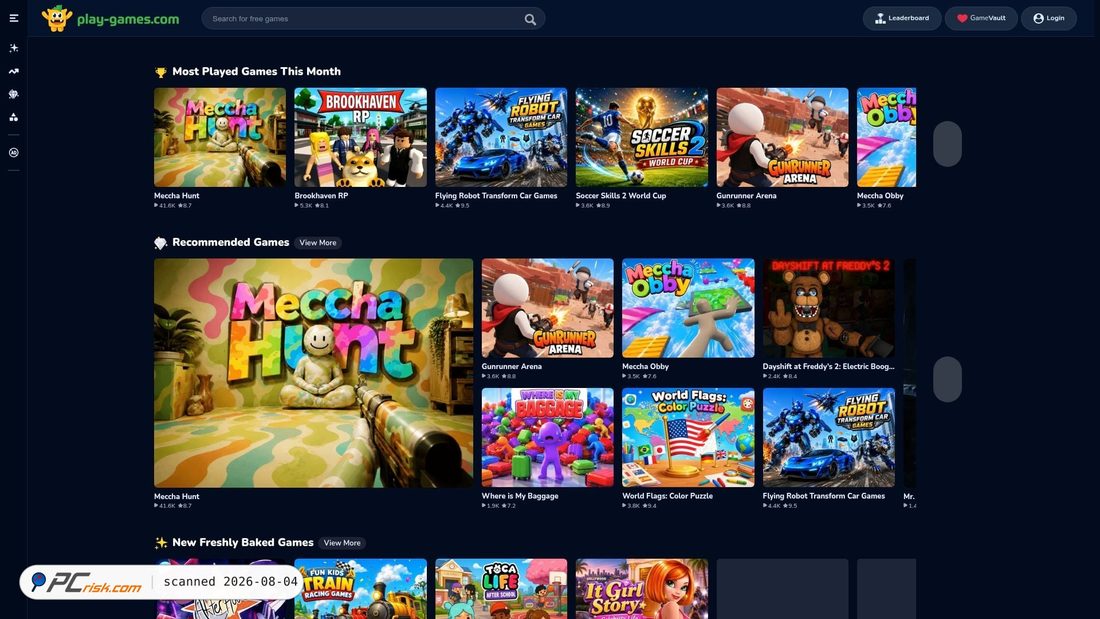Viewport: 1100px width, 619px height.
Task: Open the Toca Life After School thumbnail
Action: [501, 589]
